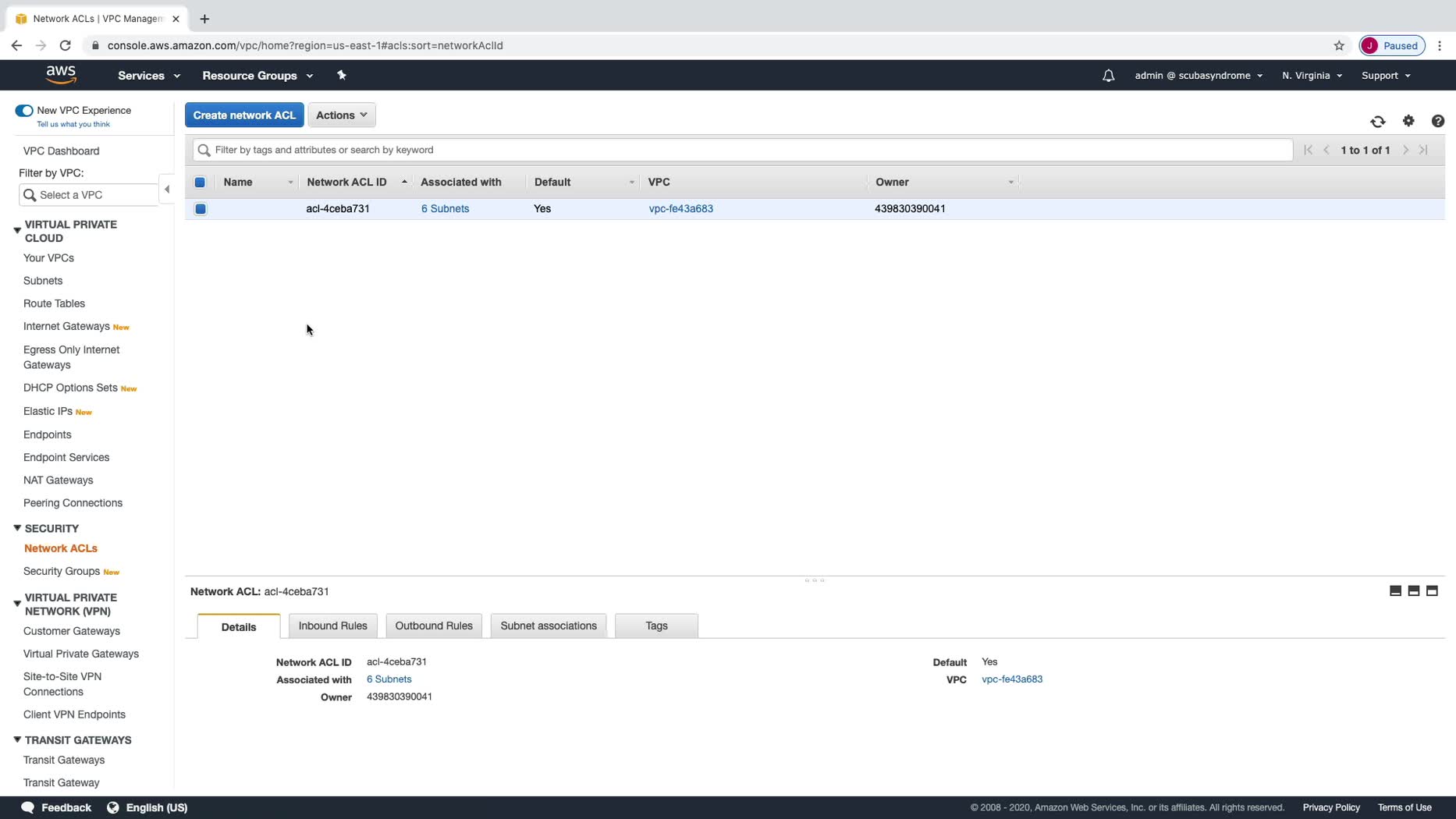Click the vpc-fe43a683 link in details pane
The height and width of the screenshot is (819, 1456).
[1012, 679]
